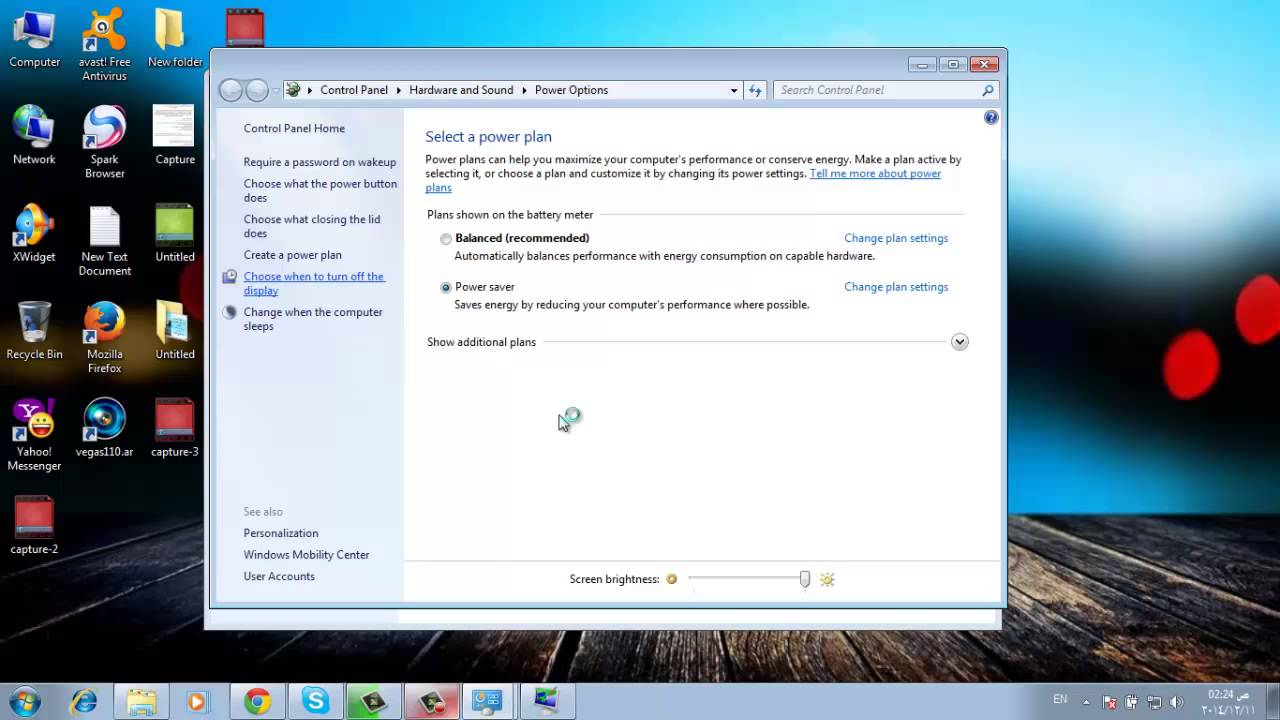1280x720 pixels.
Task: Refresh the Power Options address bar
Action: point(755,90)
